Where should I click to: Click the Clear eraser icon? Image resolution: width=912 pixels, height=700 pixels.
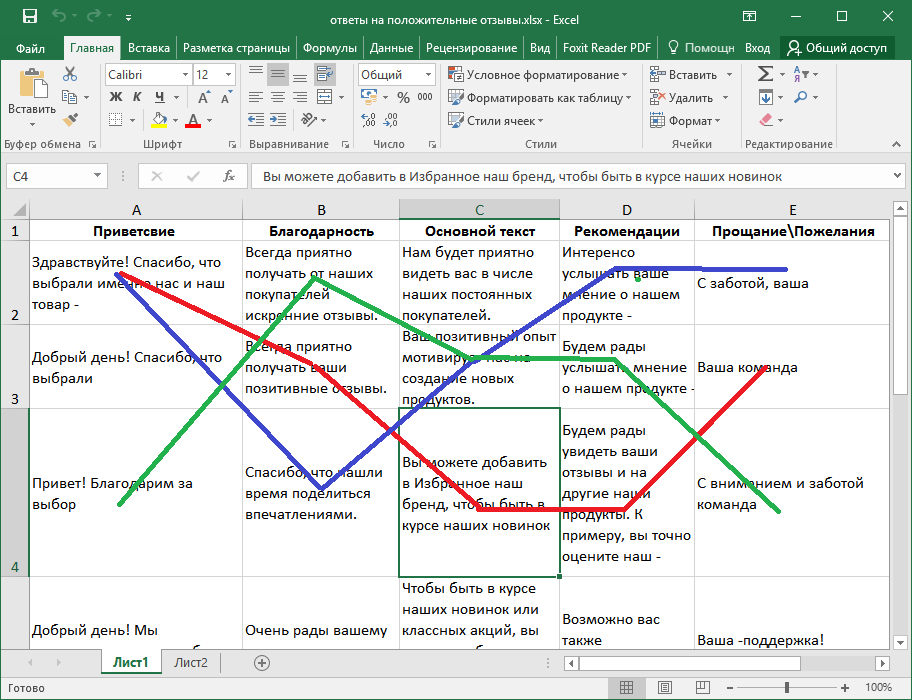[766, 120]
